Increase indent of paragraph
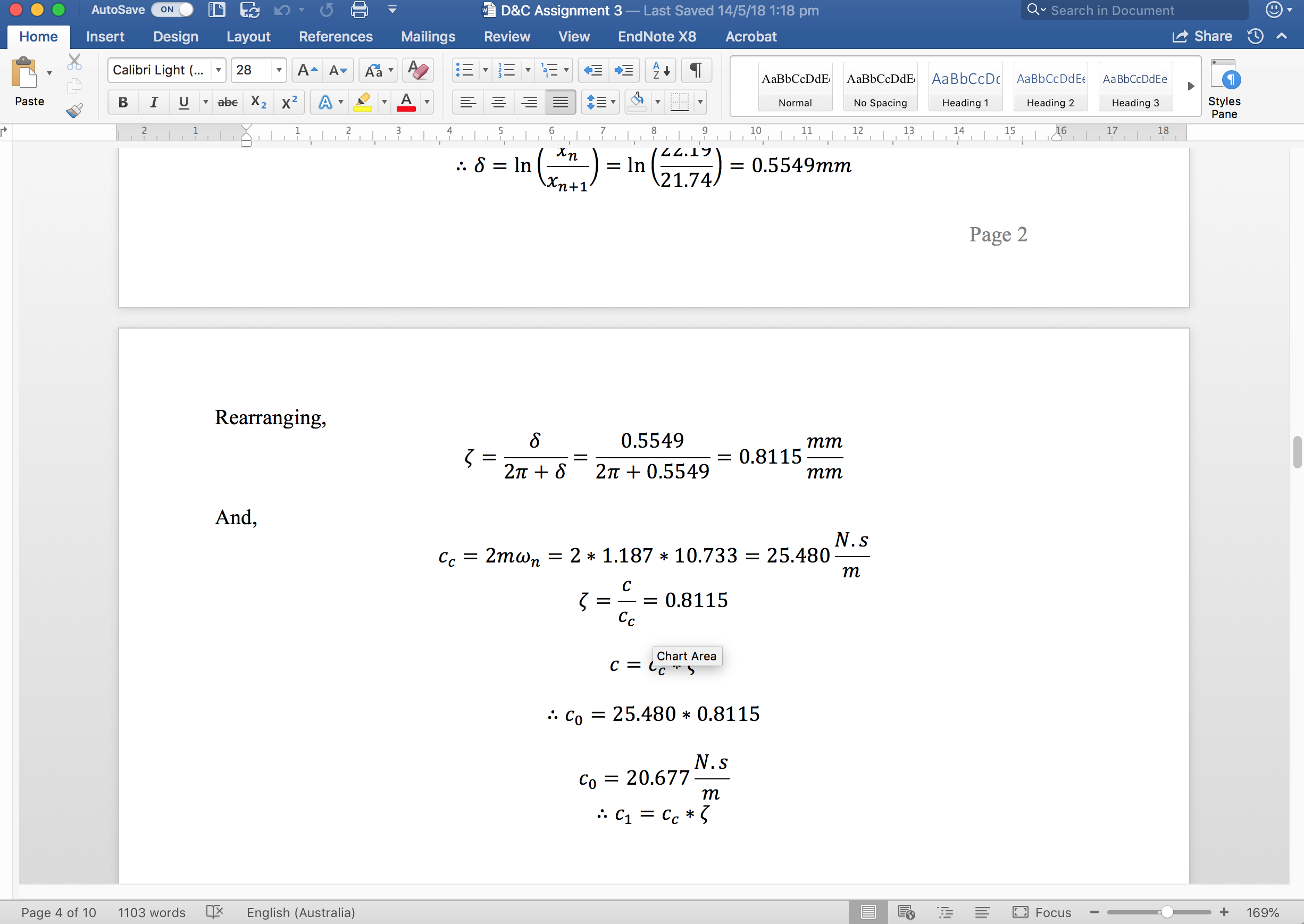Screen dimensions: 1304x924 tap(624, 70)
